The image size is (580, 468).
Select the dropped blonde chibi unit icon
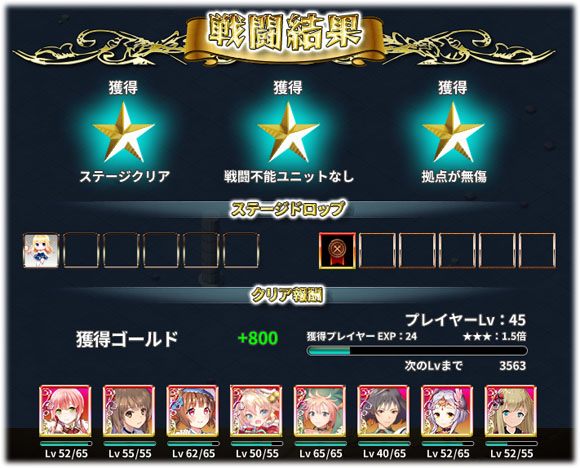click(x=41, y=250)
